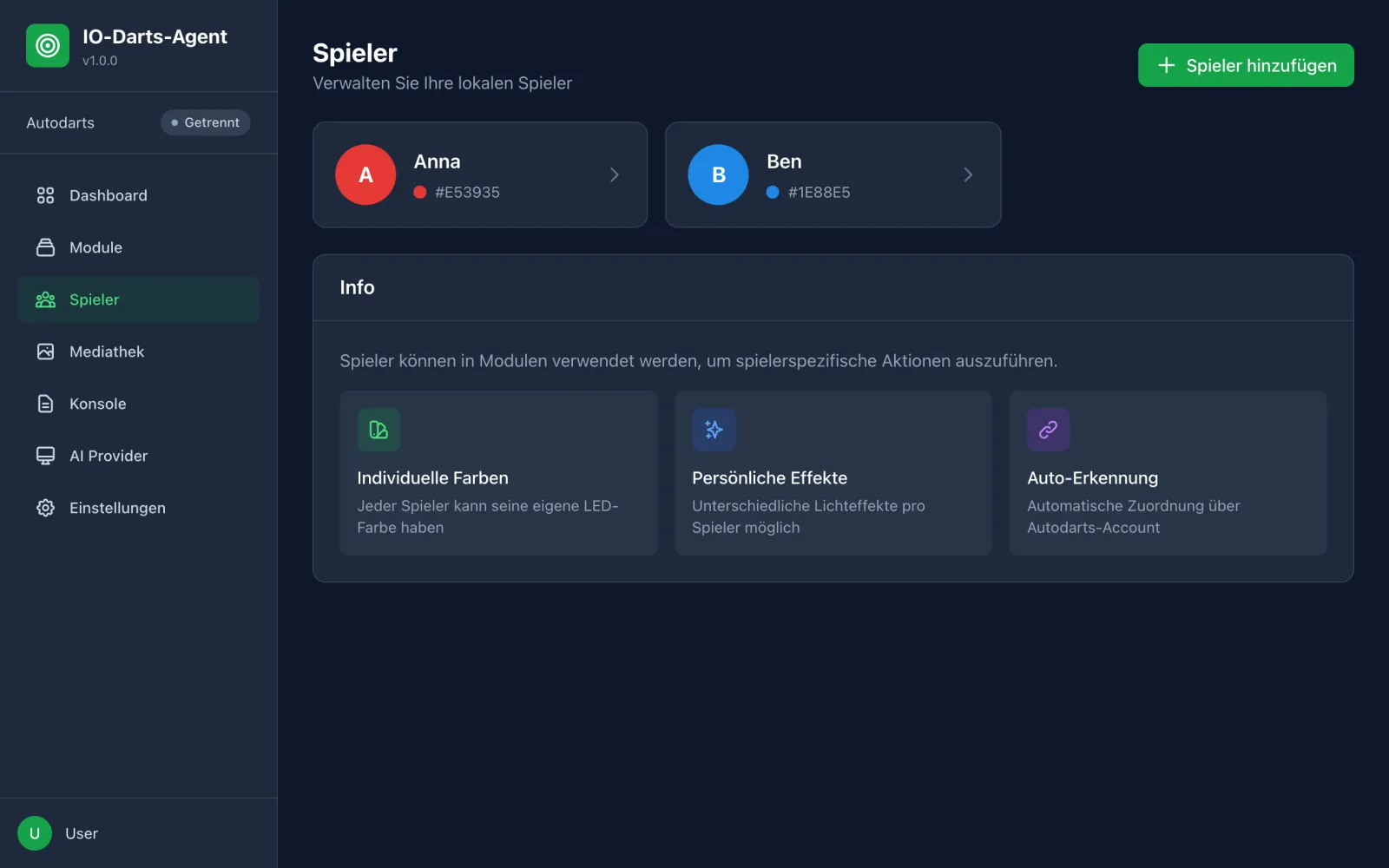Click the Getrennt connection status badge
This screenshot has height=868, width=1389.
[x=206, y=122]
